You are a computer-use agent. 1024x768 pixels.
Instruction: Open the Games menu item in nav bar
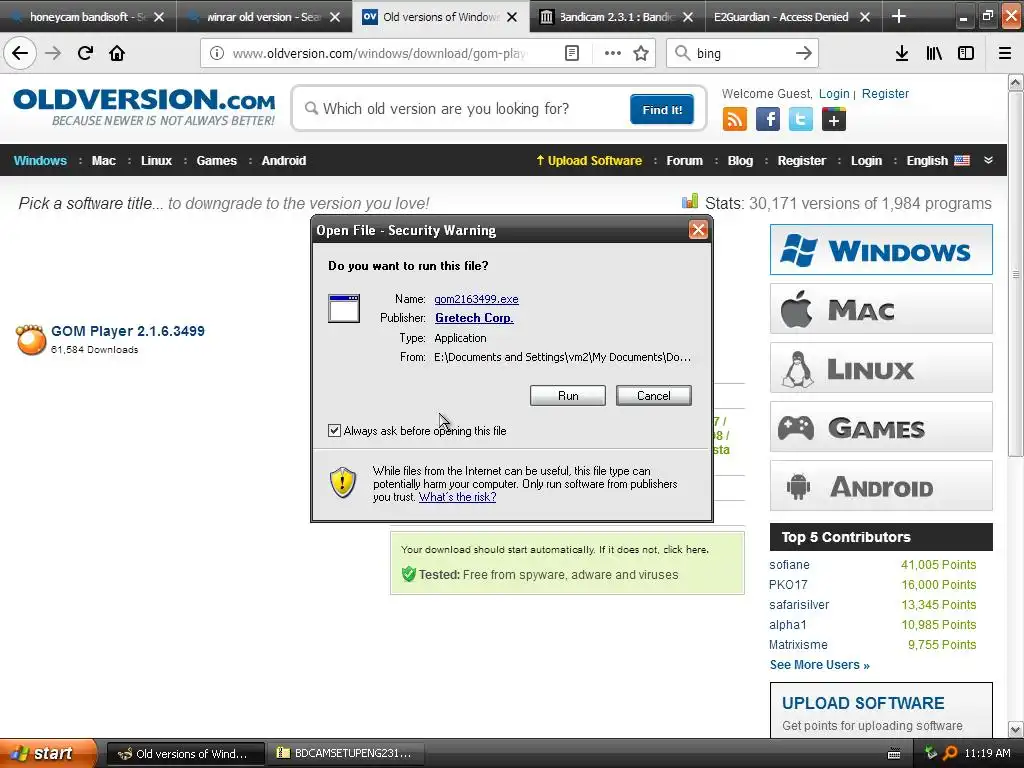tap(216, 160)
